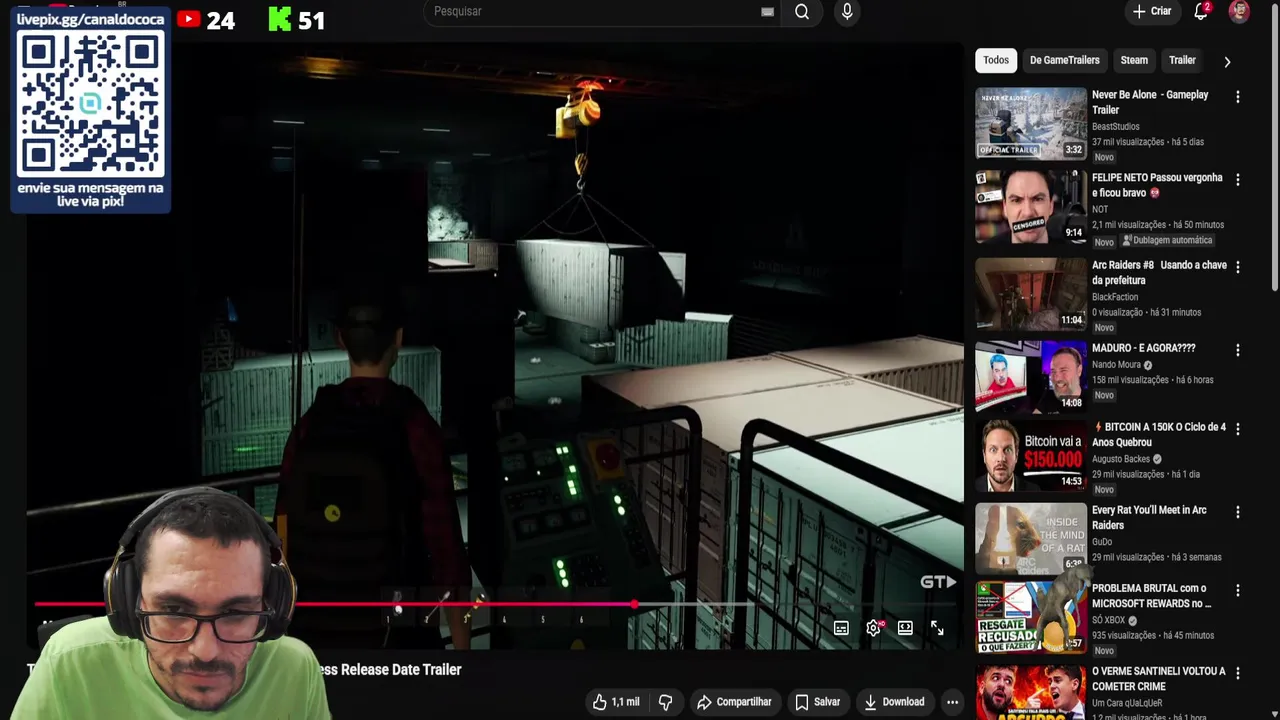1280x720 pixels.
Task: Click Dublagem automática label
Action: pyautogui.click(x=1167, y=241)
